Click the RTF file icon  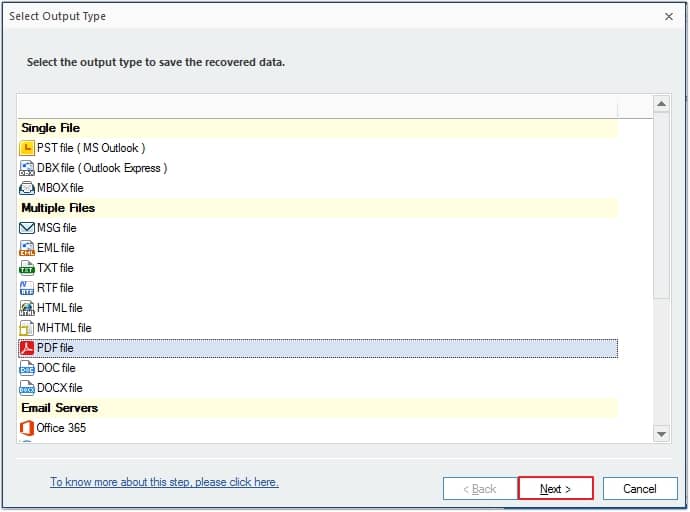27,288
